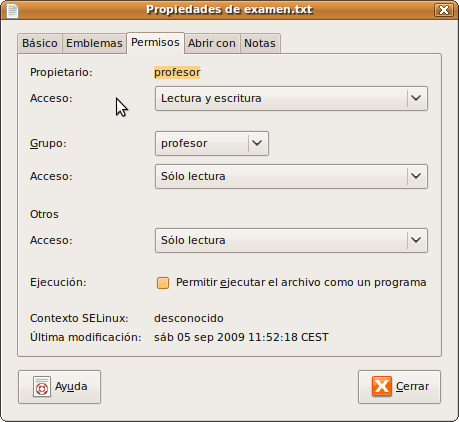
Task: Close the window with title bar X
Action: tap(444, 10)
